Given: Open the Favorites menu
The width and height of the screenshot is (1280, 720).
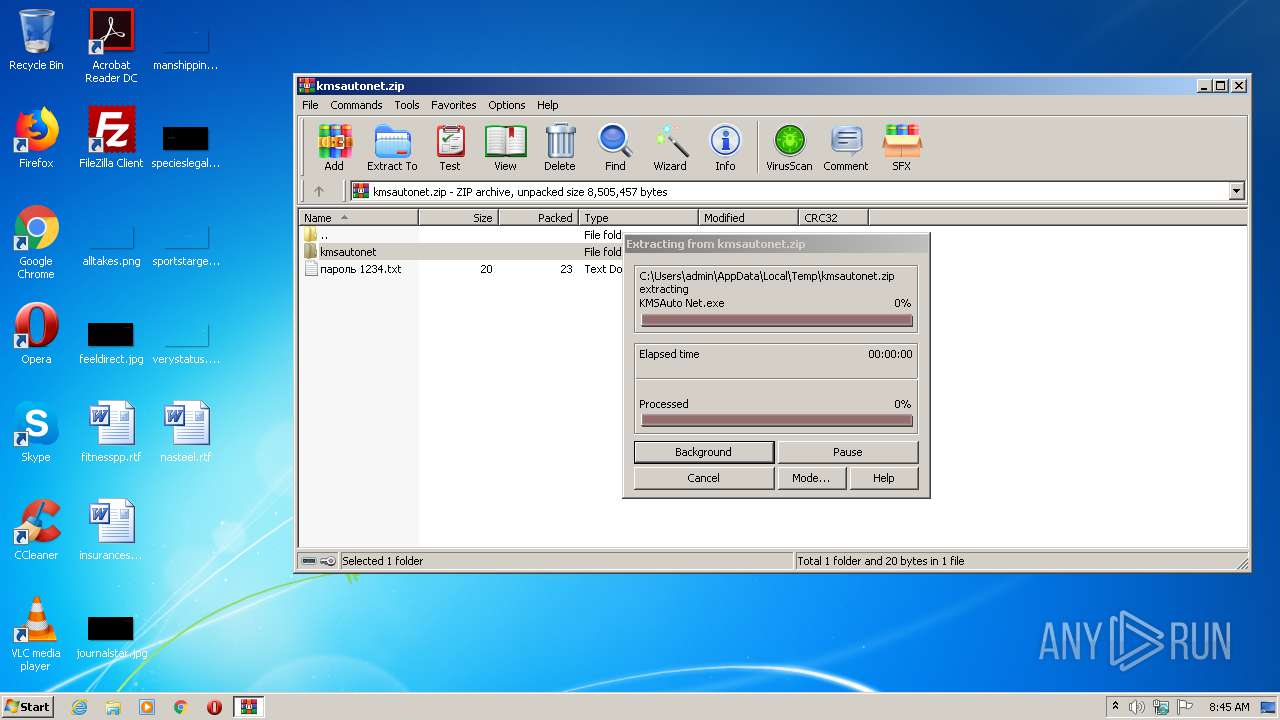Looking at the screenshot, I should point(453,105).
